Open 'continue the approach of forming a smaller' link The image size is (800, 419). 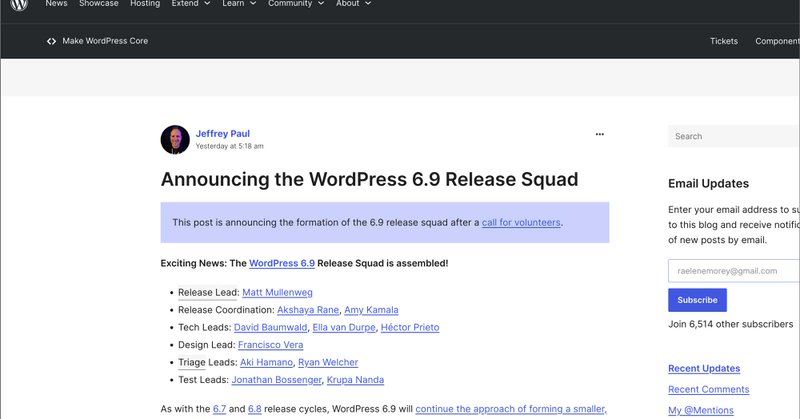511,409
